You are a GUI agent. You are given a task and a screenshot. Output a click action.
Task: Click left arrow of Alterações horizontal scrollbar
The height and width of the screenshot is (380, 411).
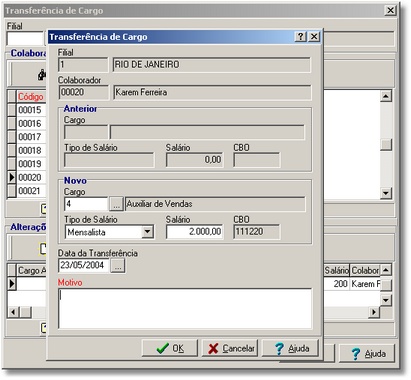click(13, 312)
